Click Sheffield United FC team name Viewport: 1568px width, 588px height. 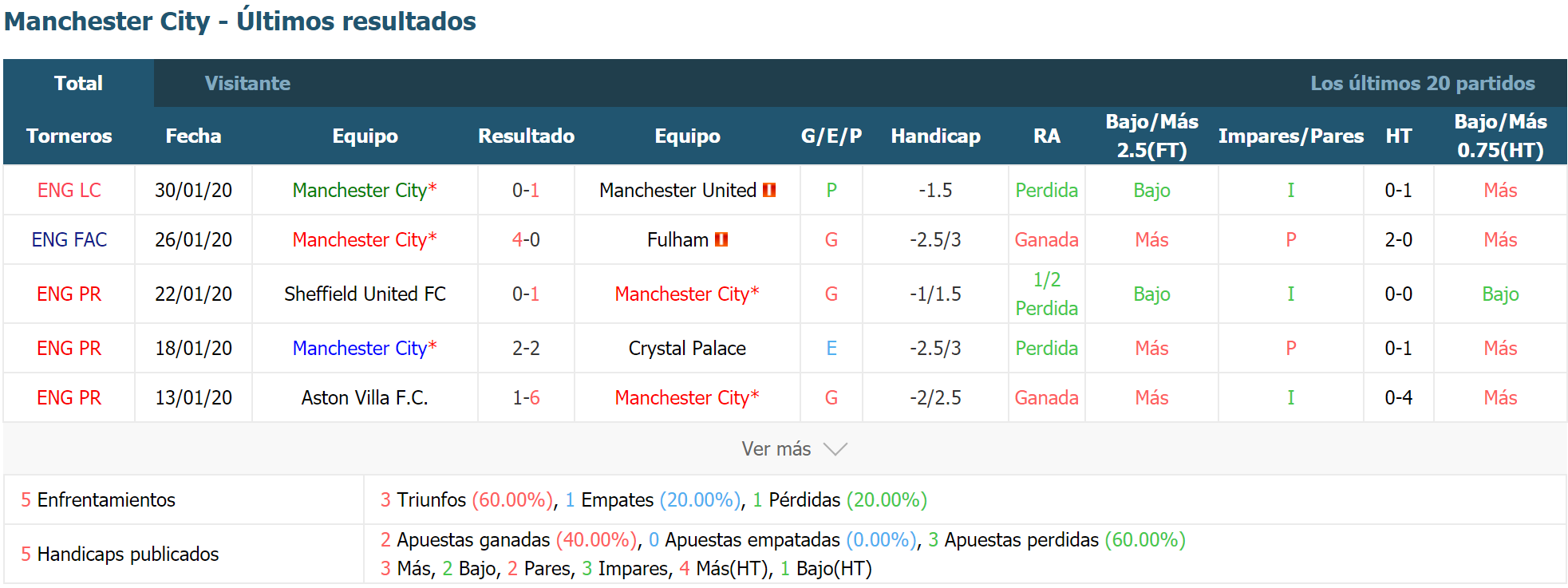pos(365,294)
